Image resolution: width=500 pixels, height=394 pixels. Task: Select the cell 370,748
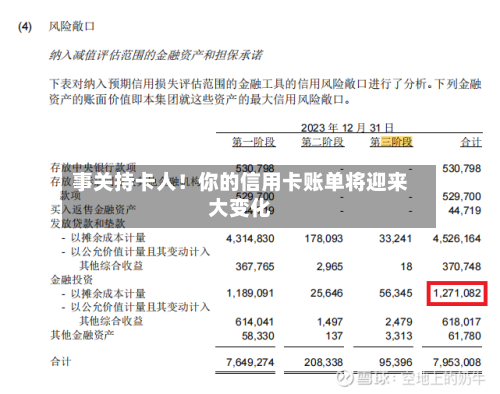pyautogui.click(x=462, y=267)
